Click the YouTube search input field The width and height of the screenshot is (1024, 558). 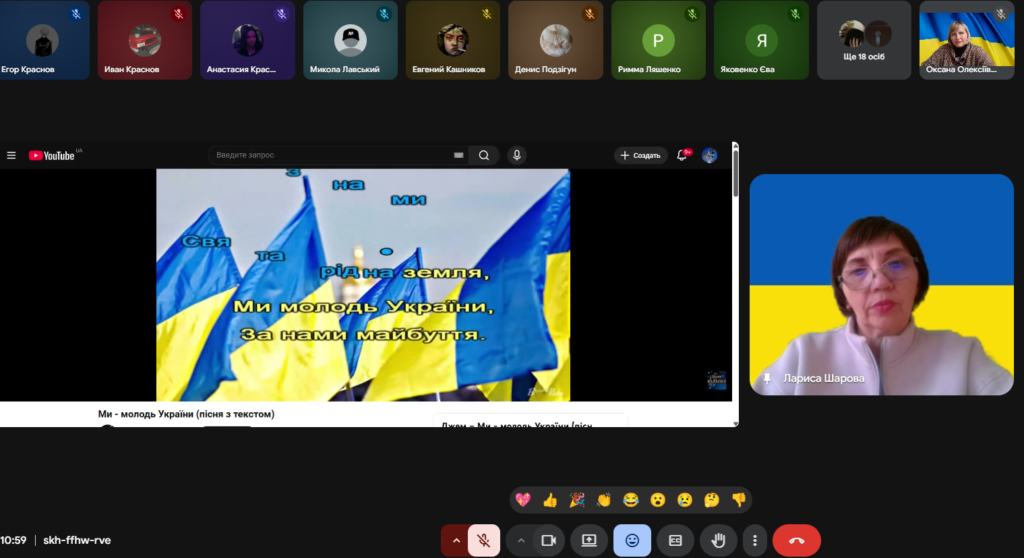(x=330, y=155)
